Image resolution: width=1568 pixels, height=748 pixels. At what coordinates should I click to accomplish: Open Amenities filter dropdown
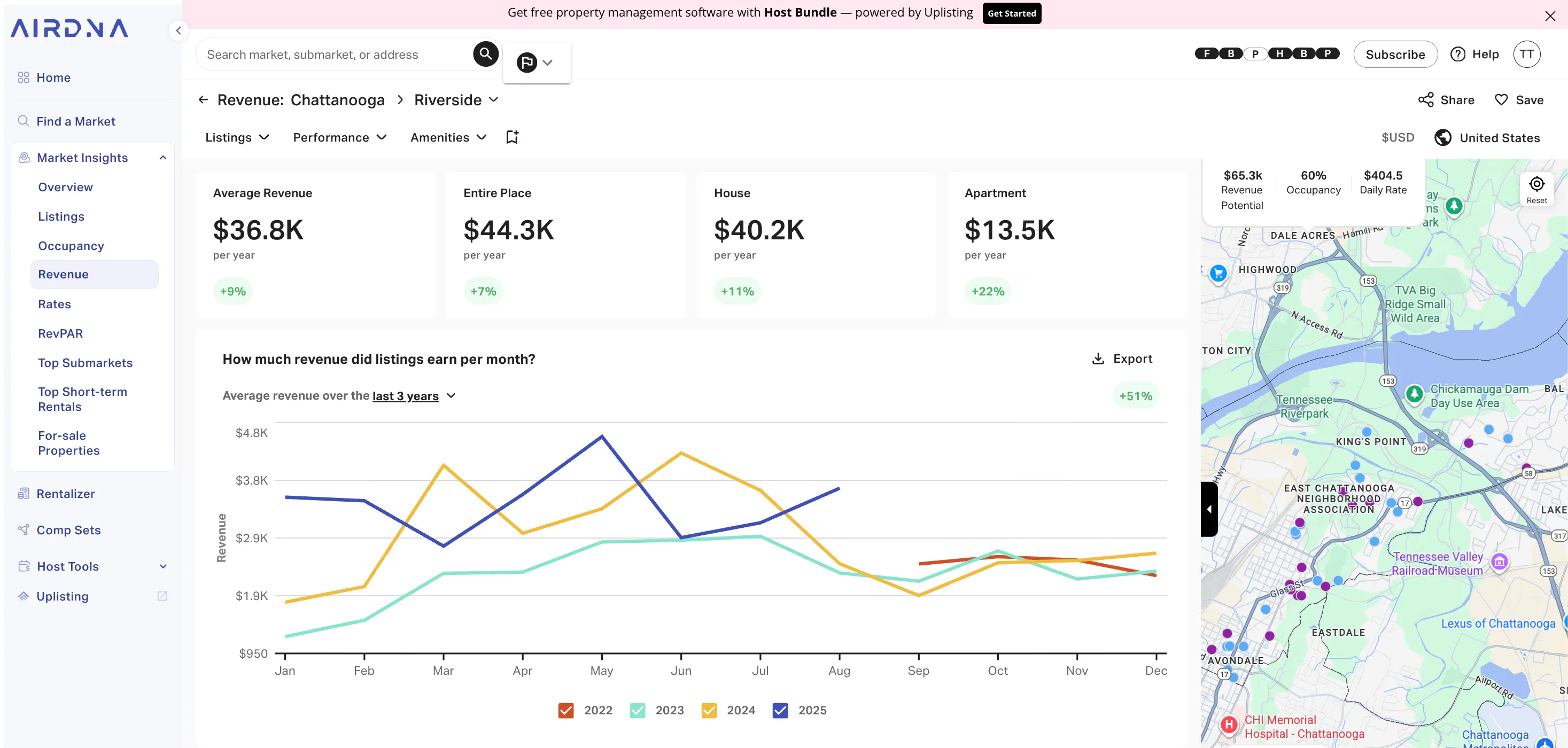coord(448,137)
